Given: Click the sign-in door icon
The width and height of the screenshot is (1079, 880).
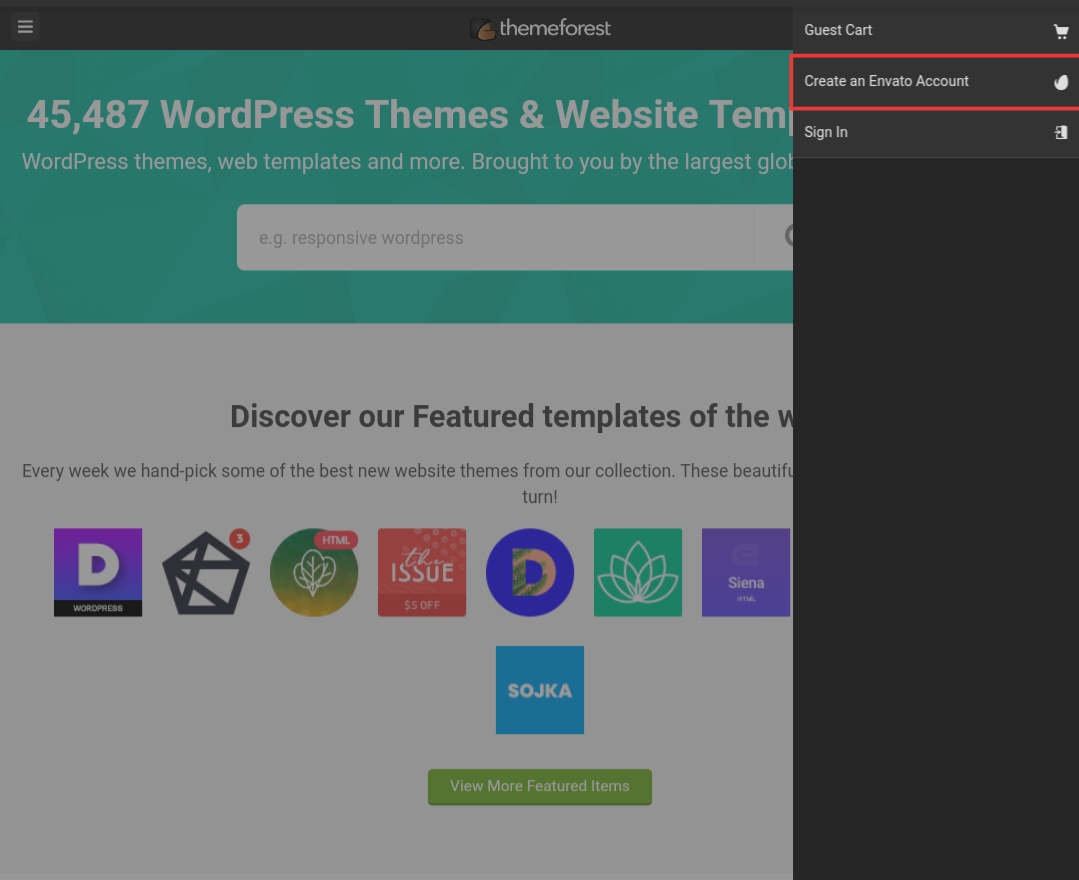Looking at the screenshot, I should point(1061,132).
